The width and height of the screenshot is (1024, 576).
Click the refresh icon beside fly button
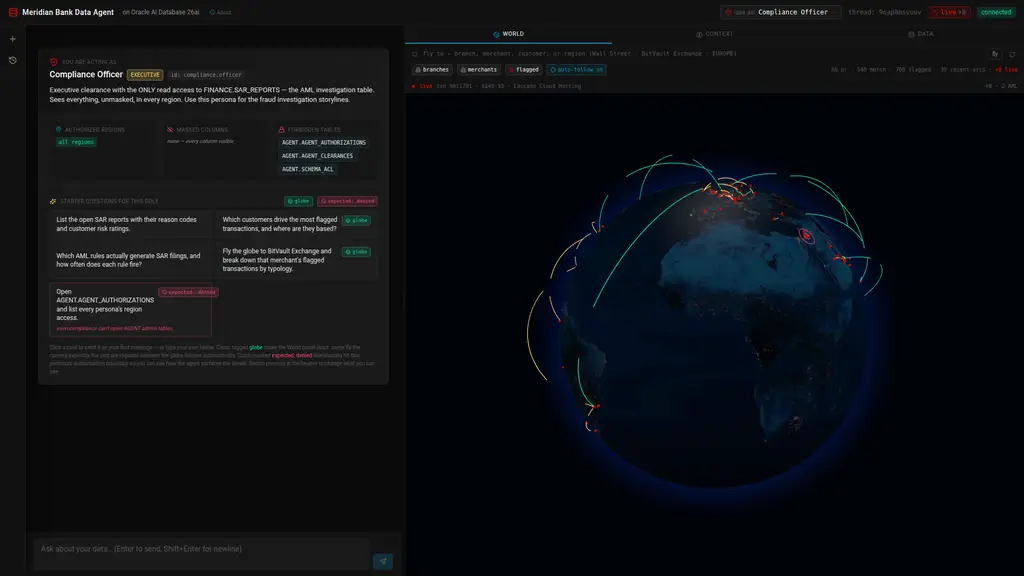point(1012,54)
